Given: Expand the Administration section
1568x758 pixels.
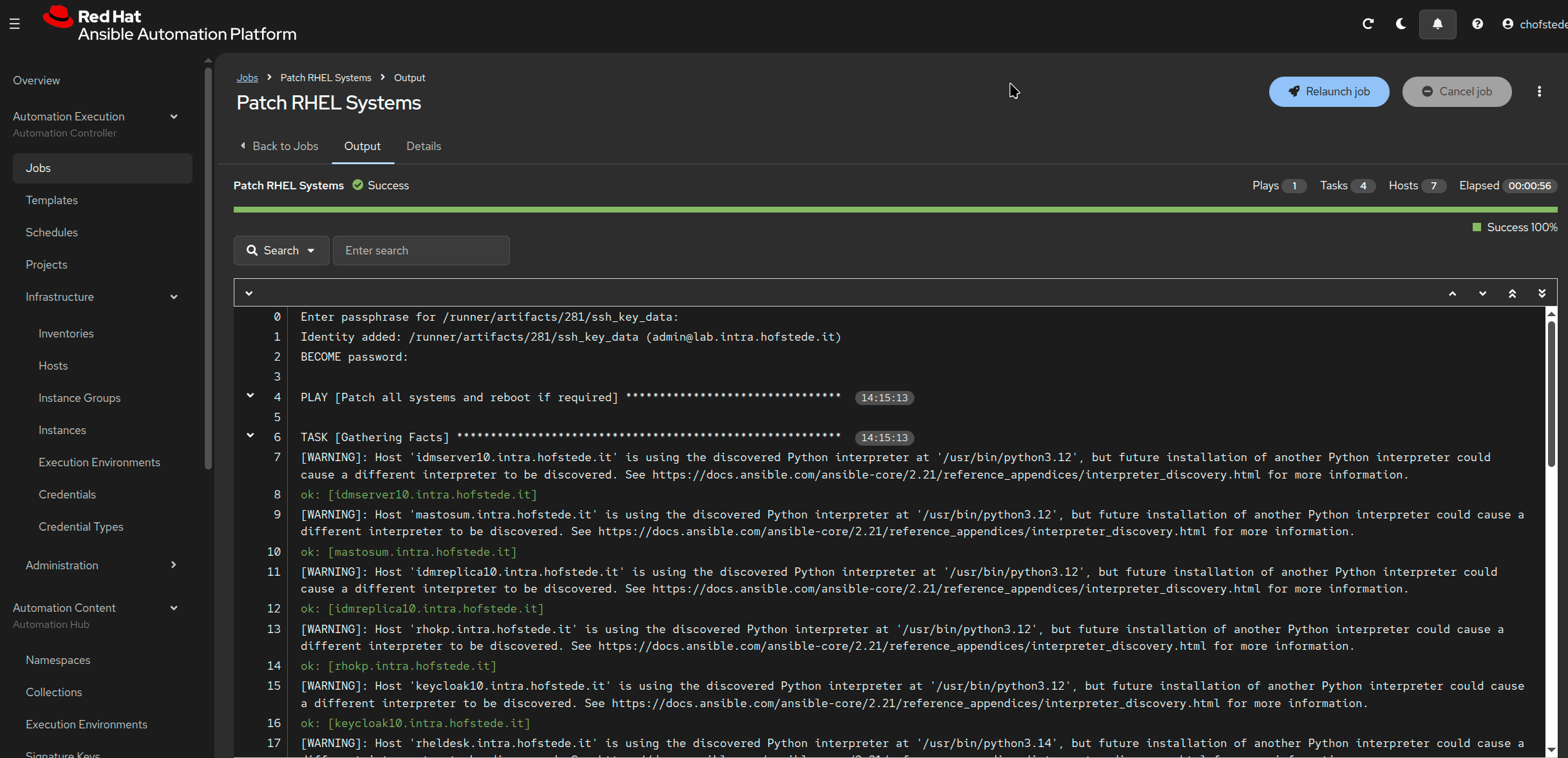Looking at the screenshot, I should point(174,565).
